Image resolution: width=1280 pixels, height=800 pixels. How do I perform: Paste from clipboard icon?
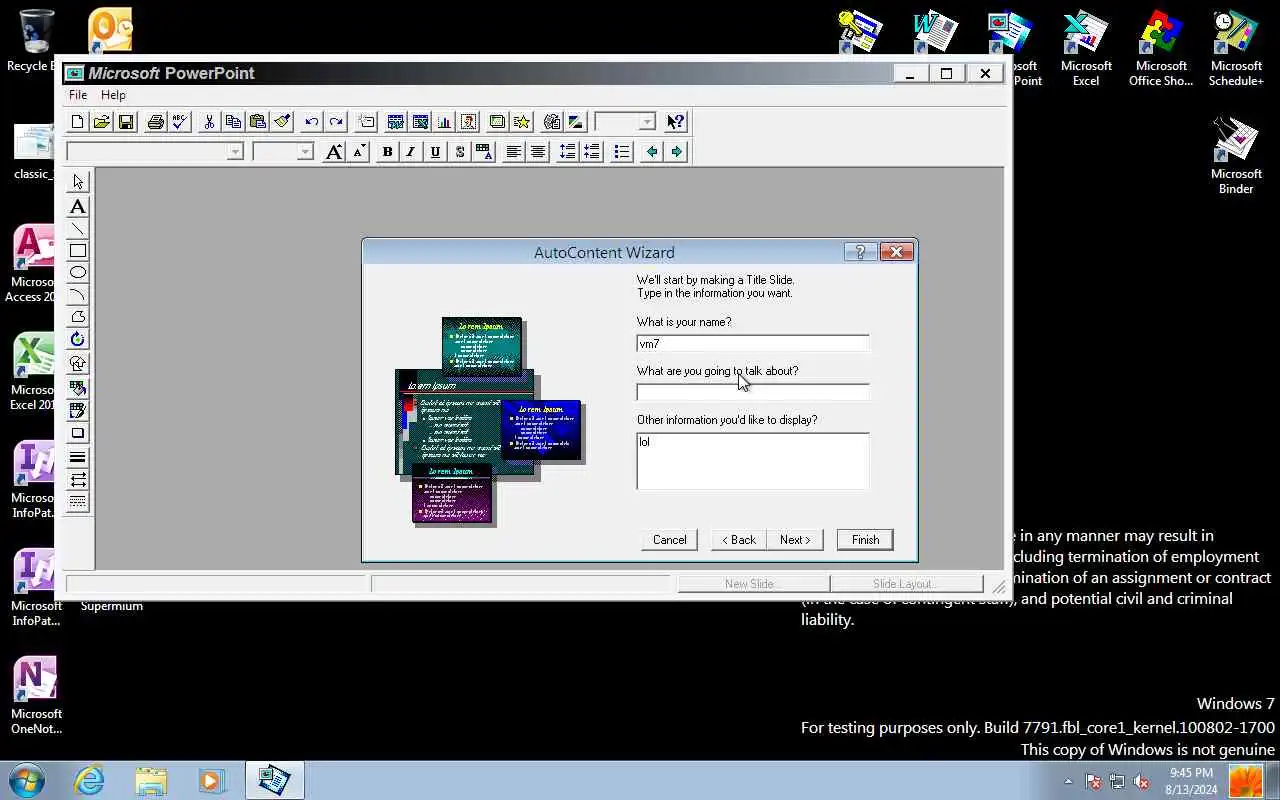coord(258,122)
